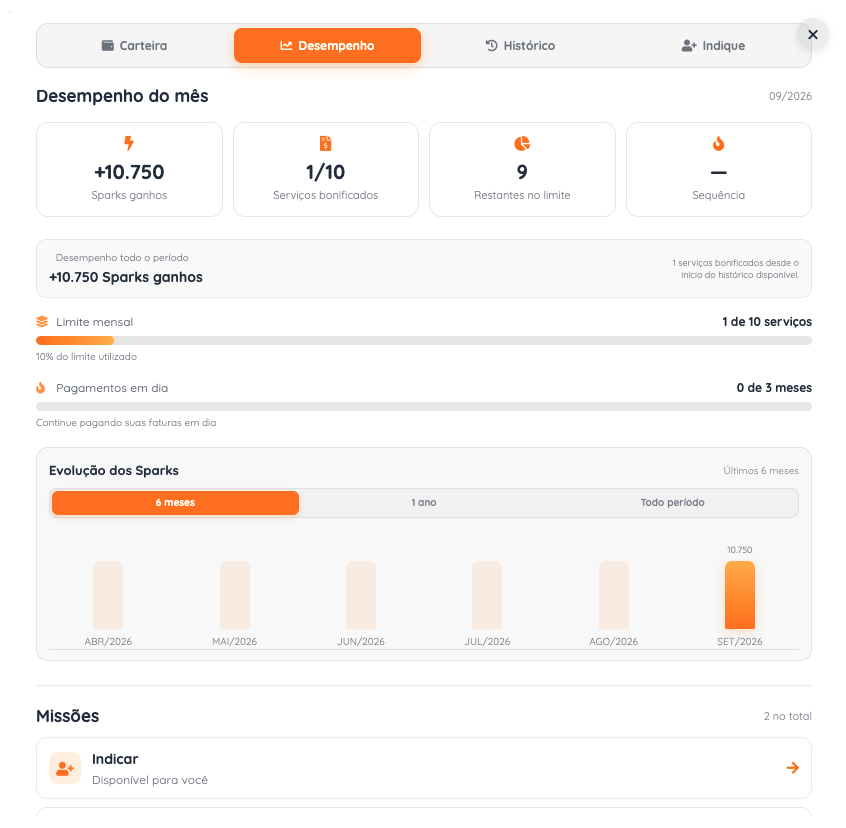Open the +10.750 Sparks ganhos card
This screenshot has height=828, width=846.
129,169
